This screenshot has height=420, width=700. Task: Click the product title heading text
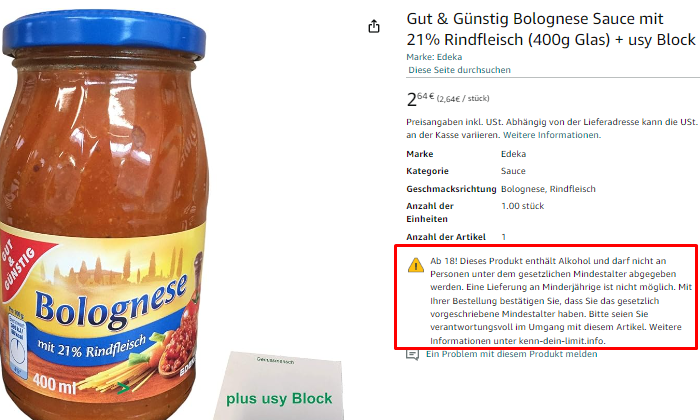point(550,29)
